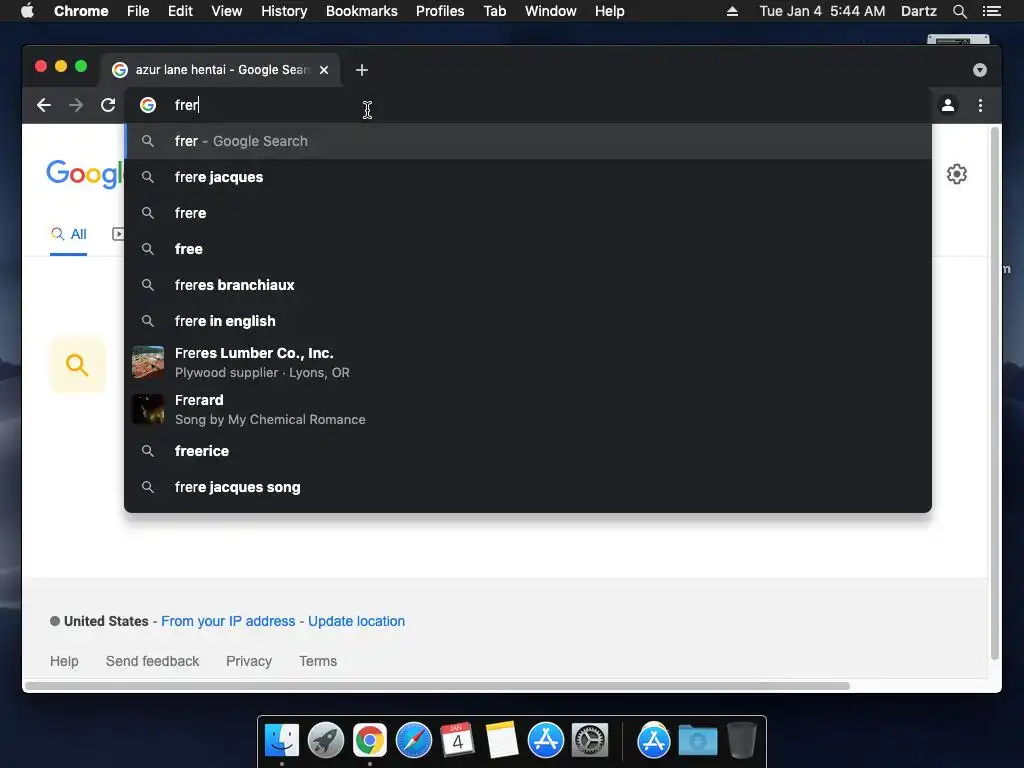This screenshot has height=768, width=1024.
Task: Click the eject icon in menu bar
Action: pos(732,11)
